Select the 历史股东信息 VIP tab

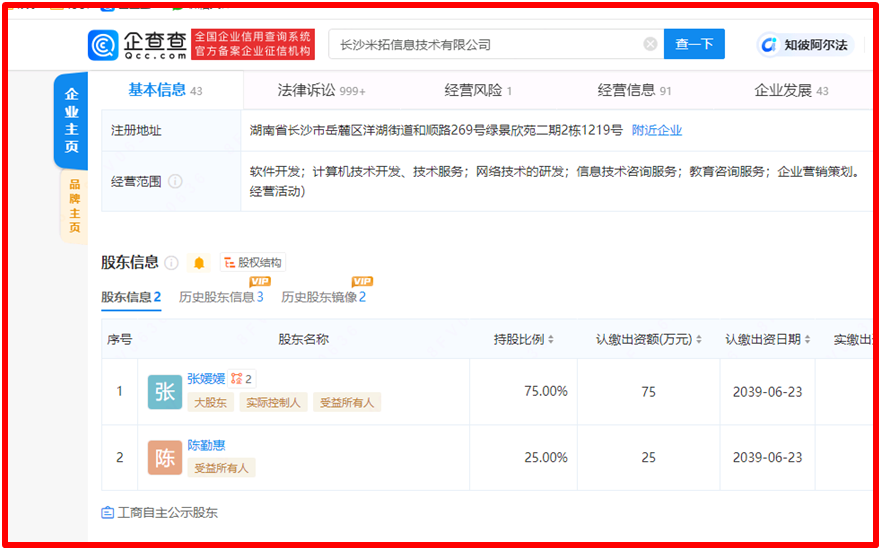[x=221, y=297]
